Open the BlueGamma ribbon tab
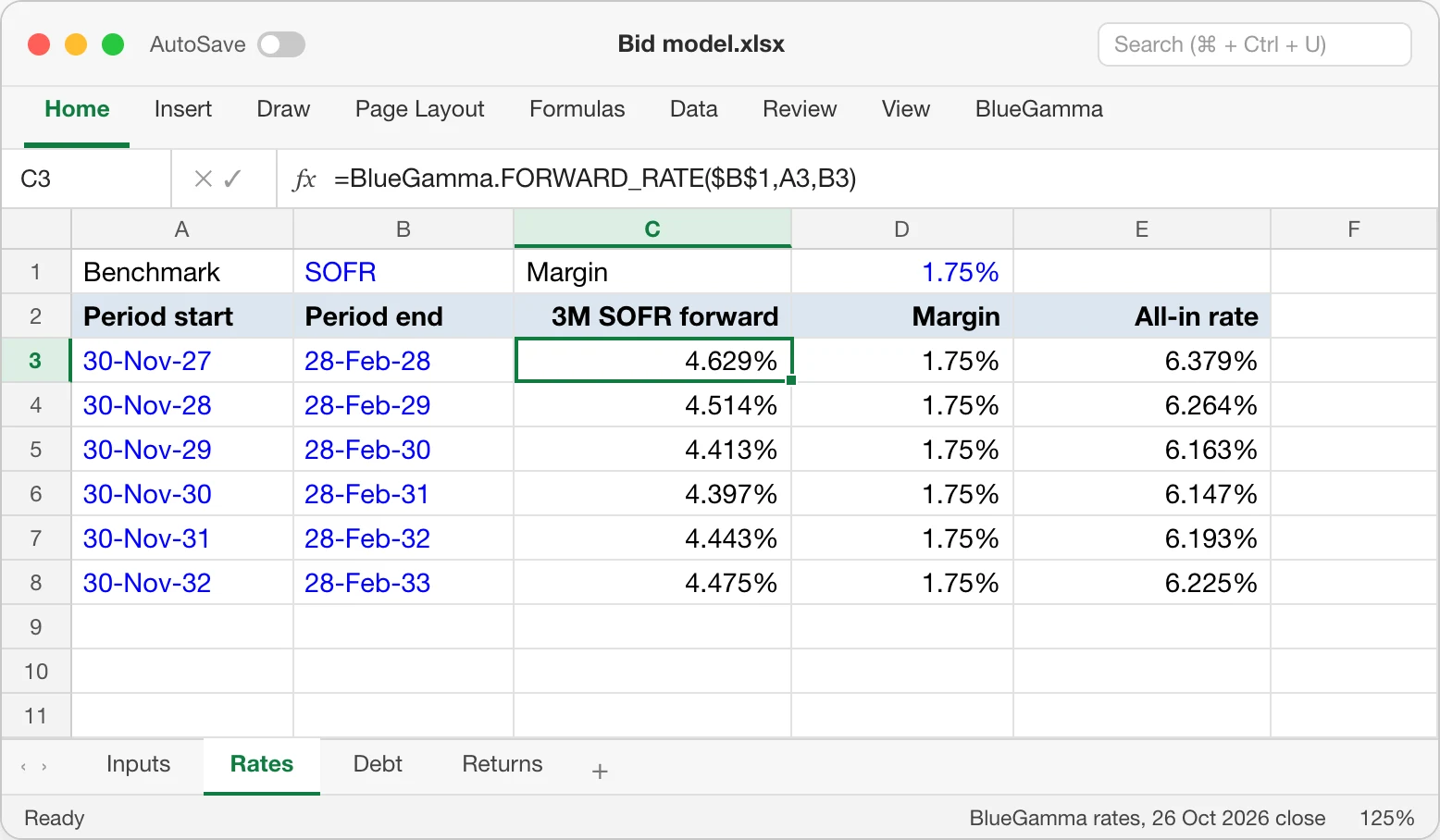The image size is (1440, 840). (x=1039, y=109)
